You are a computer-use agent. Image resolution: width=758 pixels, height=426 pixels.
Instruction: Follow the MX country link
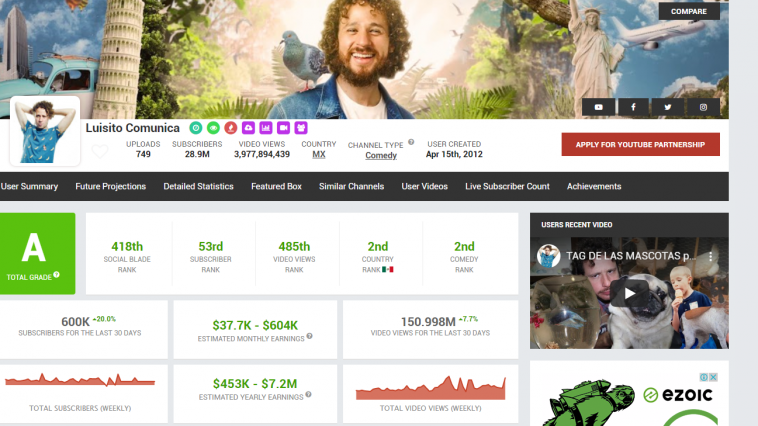(x=319, y=154)
